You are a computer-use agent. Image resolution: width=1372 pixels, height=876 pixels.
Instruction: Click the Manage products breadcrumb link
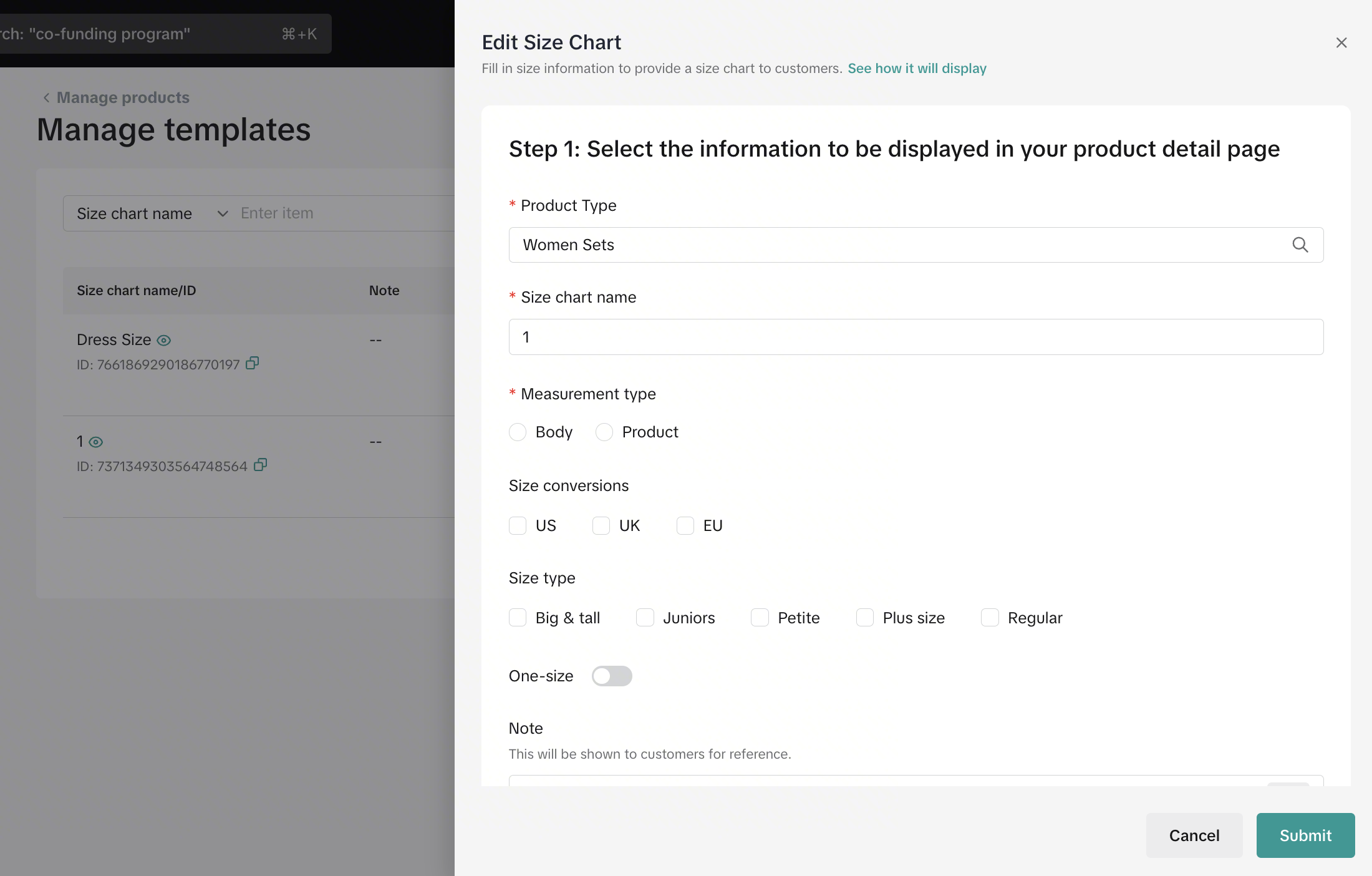coord(123,97)
